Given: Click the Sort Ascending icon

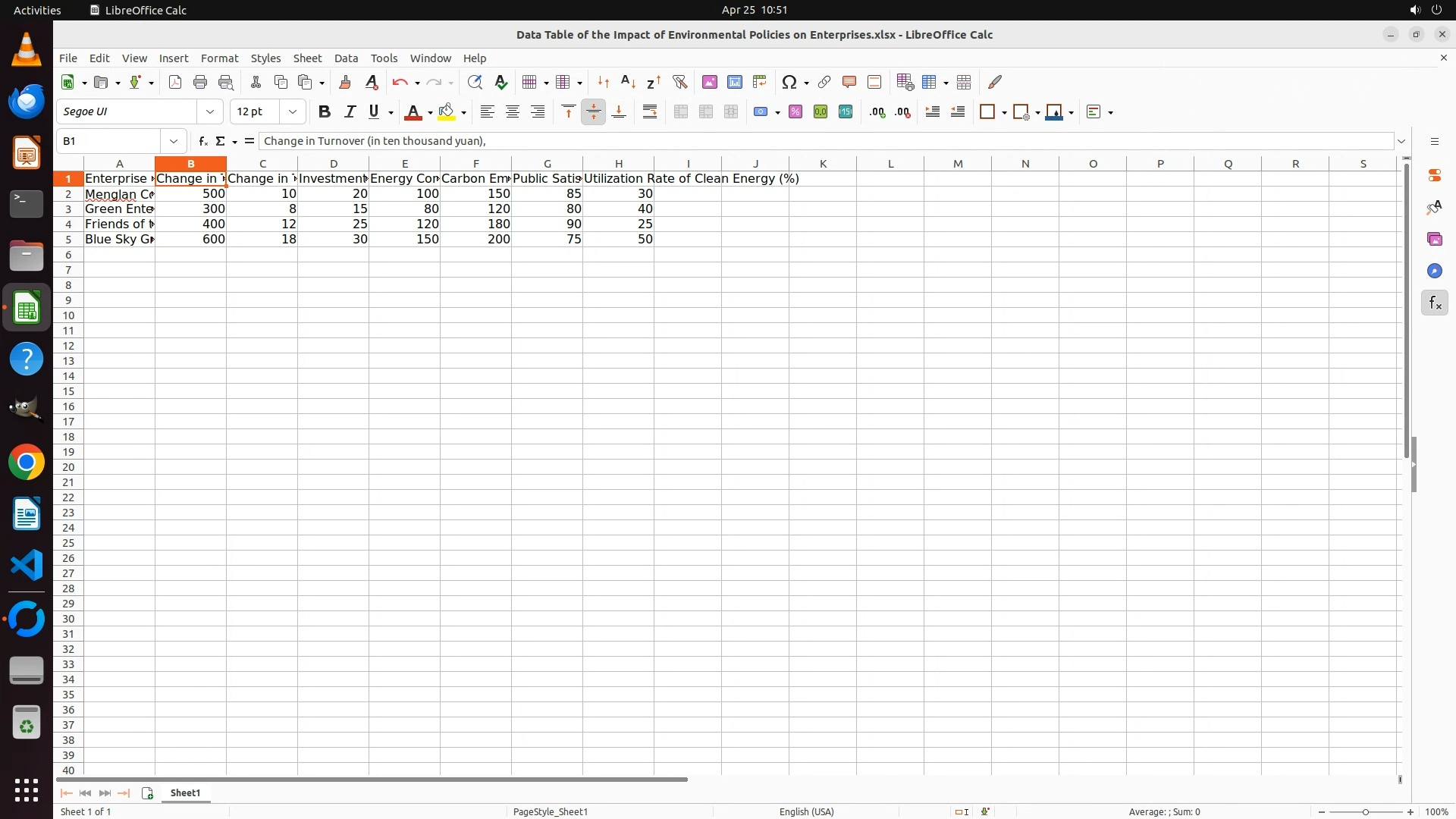Looking at the screenshot, I should [x=628, y=82].
